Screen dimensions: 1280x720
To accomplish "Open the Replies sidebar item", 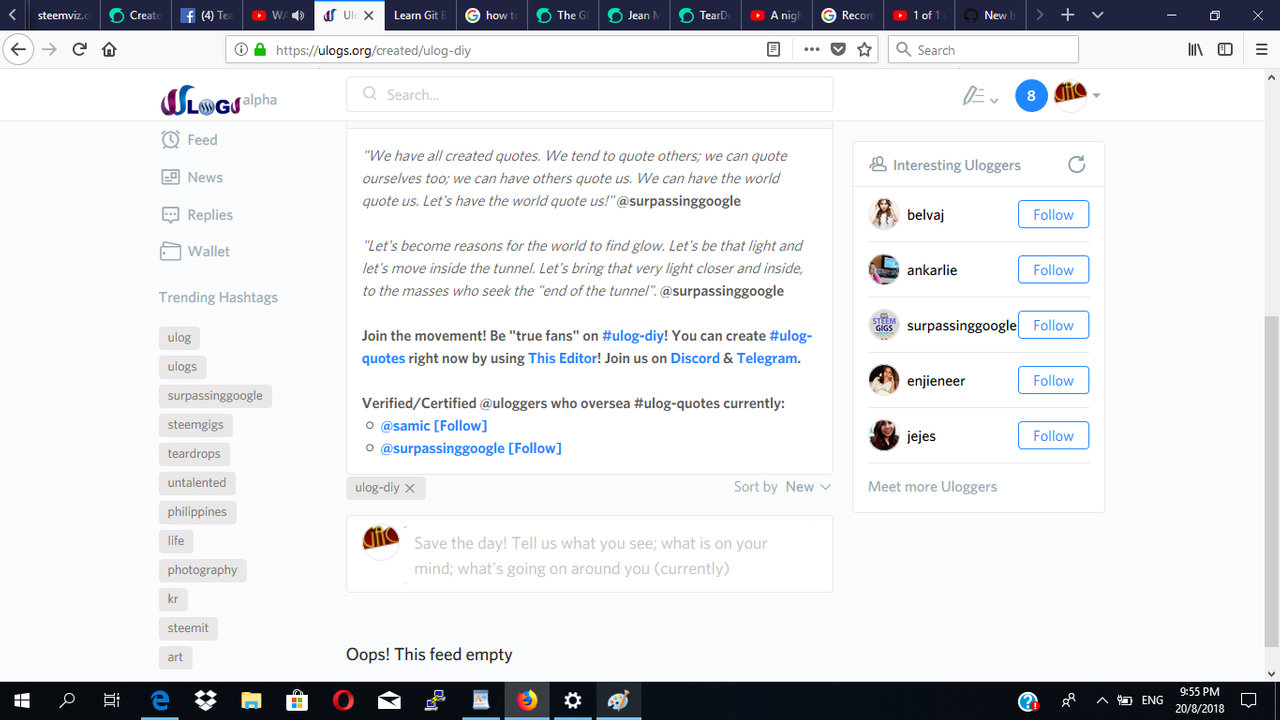I will coord(196,214).
